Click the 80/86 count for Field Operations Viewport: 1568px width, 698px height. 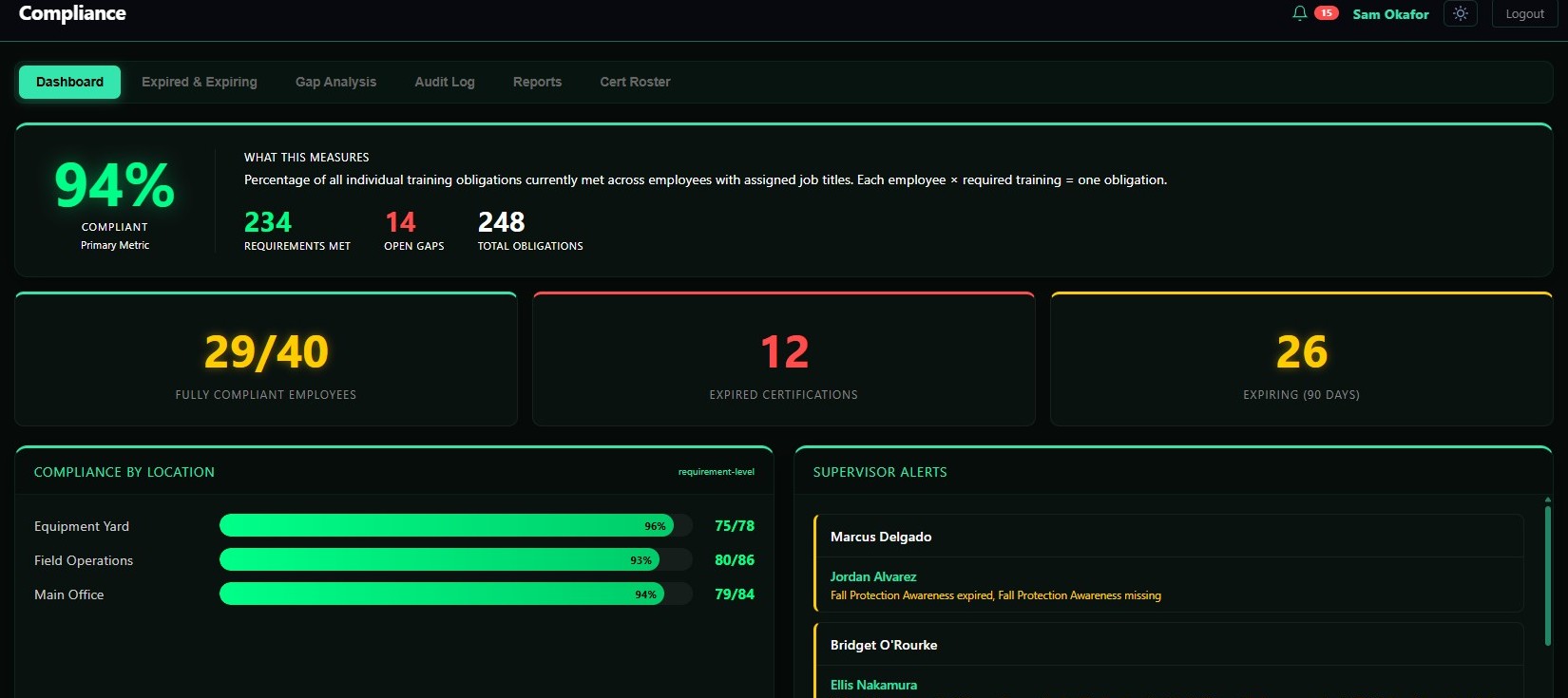735,560
